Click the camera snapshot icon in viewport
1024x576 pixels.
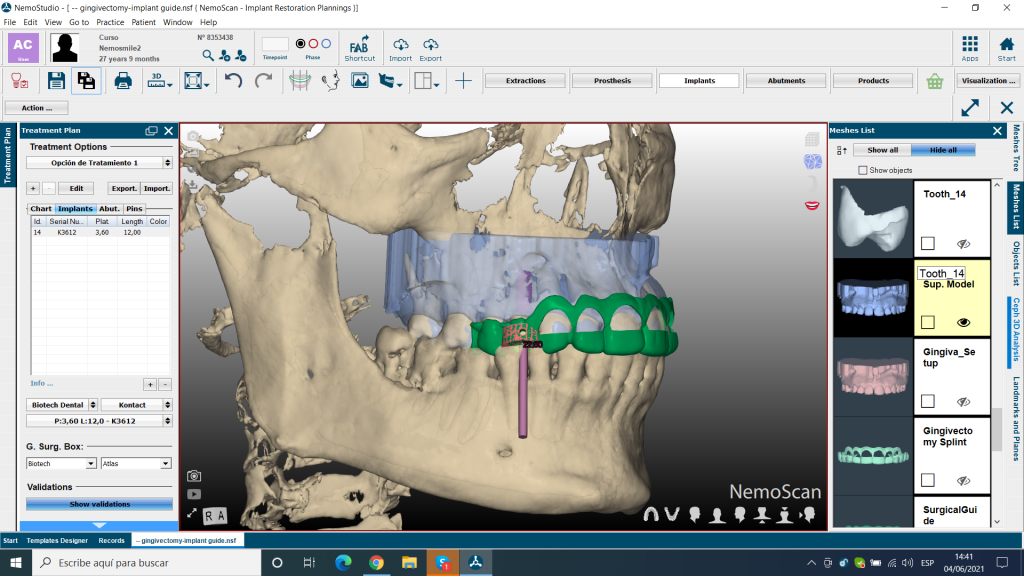pyautogui.click(x=194, y=476)
